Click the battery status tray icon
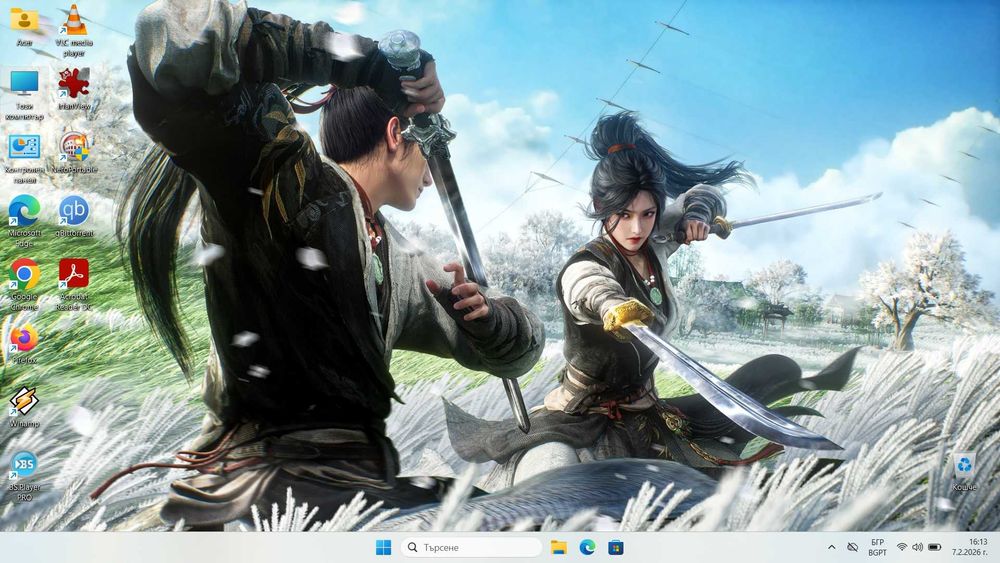Image resolution: width=1000 pixels, height=563 pixels. [x=935, y=547]
